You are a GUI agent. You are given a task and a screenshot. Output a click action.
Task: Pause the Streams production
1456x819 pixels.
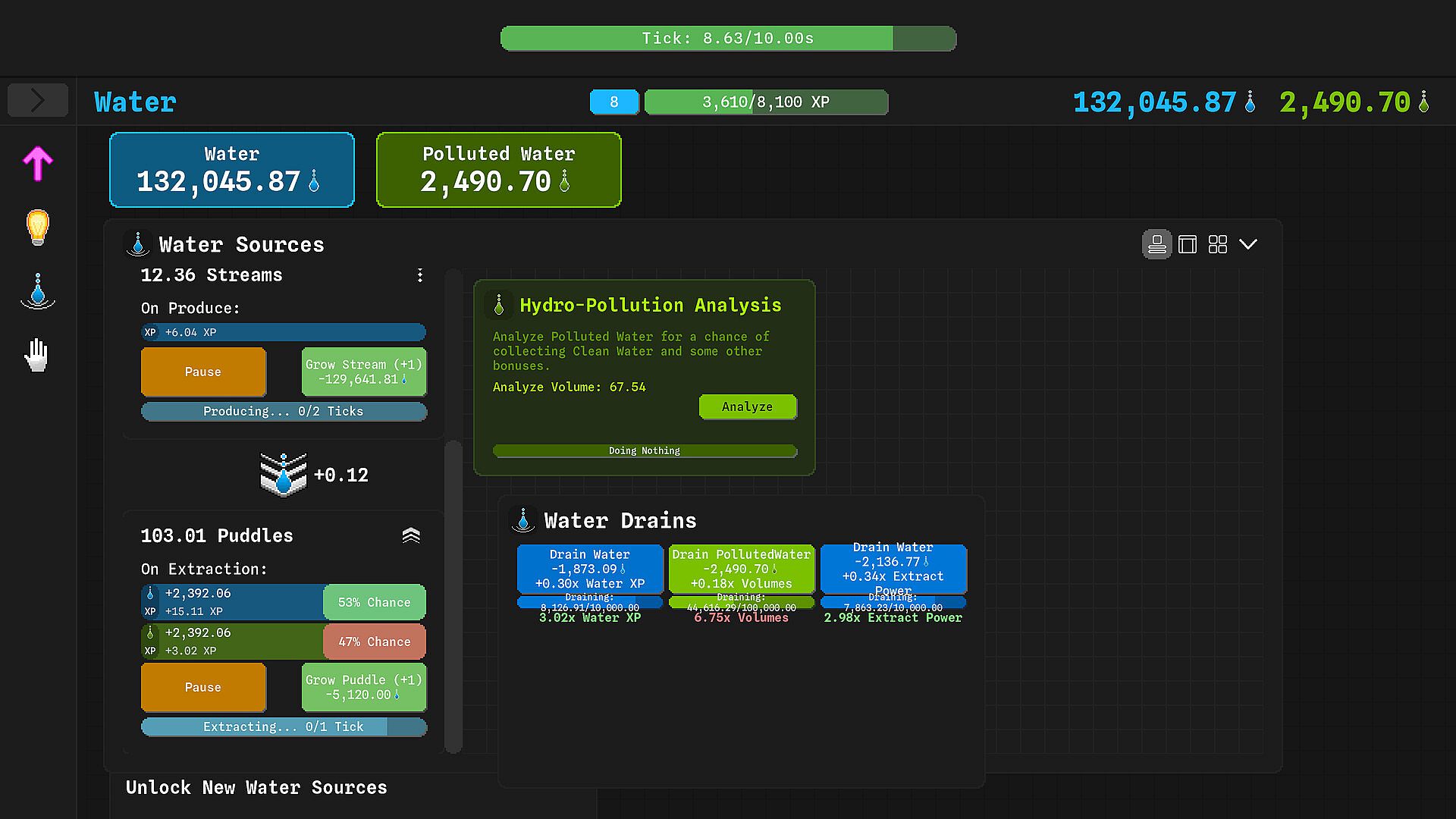pyautogui.click(x=203, y=372)
